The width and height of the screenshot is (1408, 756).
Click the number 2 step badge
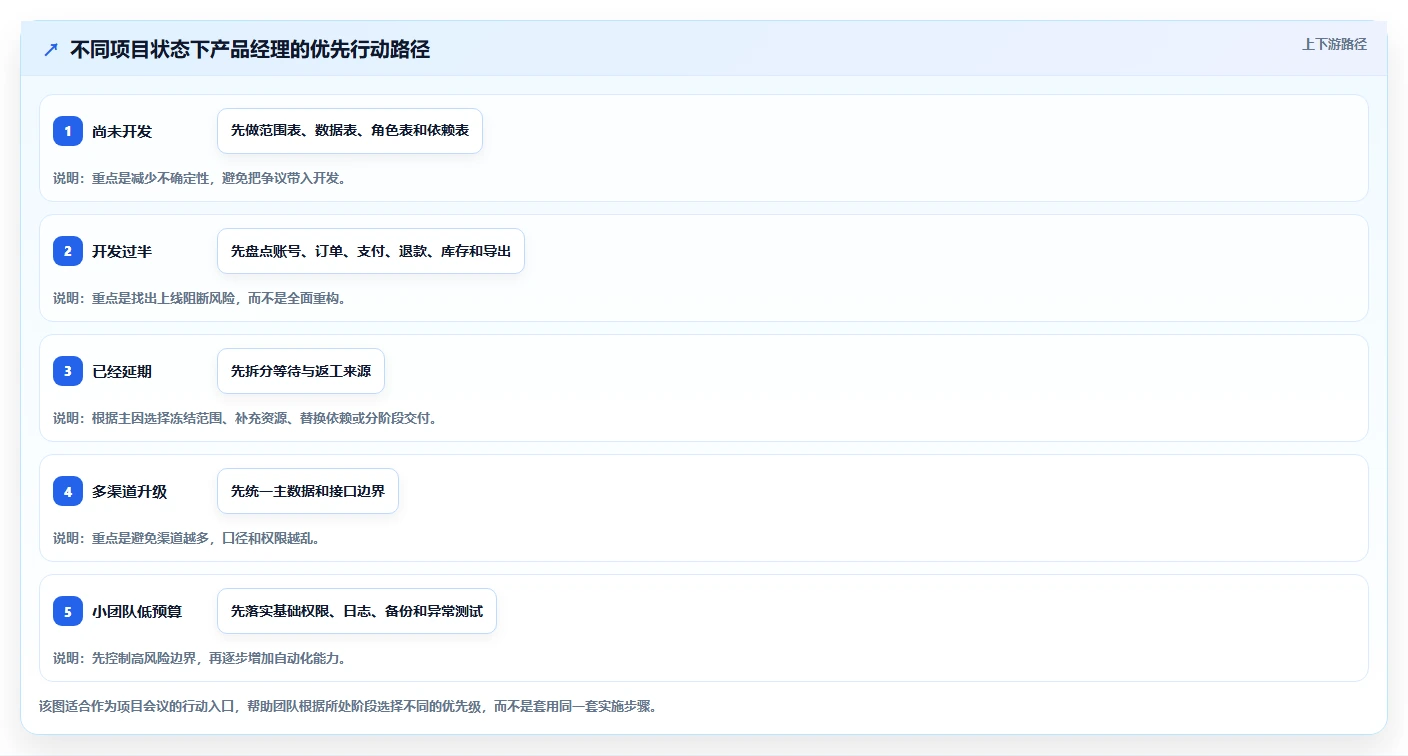pyautogui.click(x=68, y=251)
